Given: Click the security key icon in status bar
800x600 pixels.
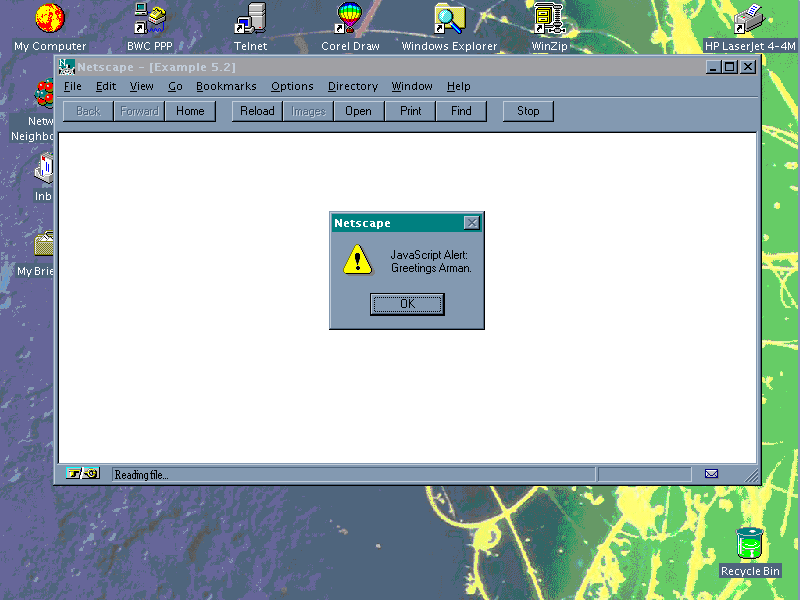Looking at the screenshot, I should 83,474.
